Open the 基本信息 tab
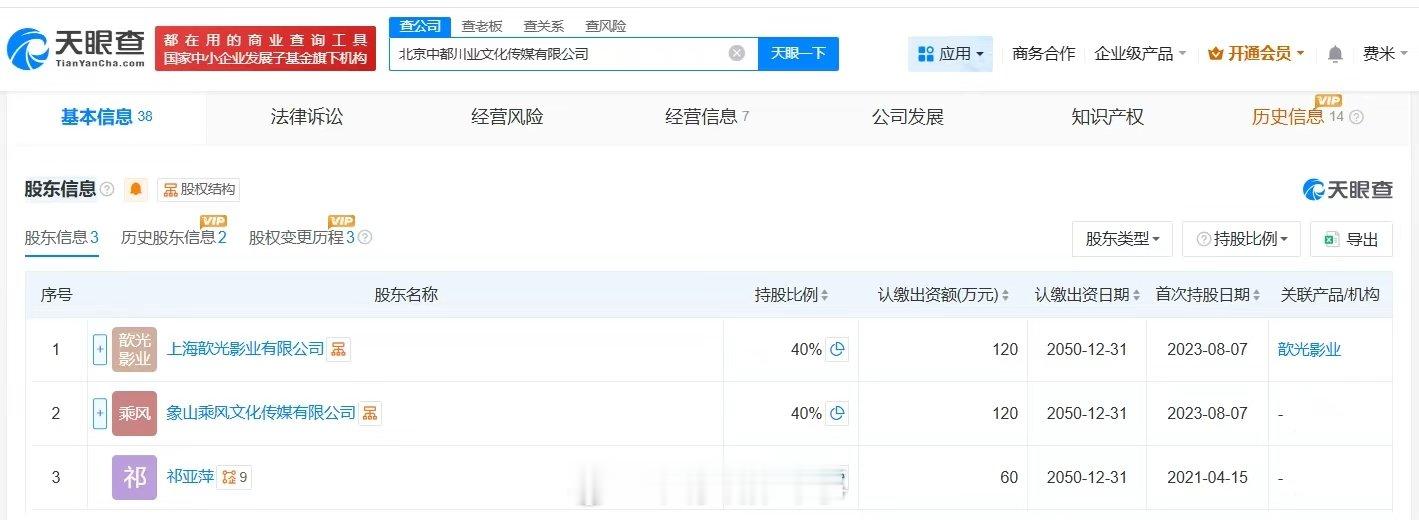Viewport: 1419px width, 520px height. [x=106, y=117]
